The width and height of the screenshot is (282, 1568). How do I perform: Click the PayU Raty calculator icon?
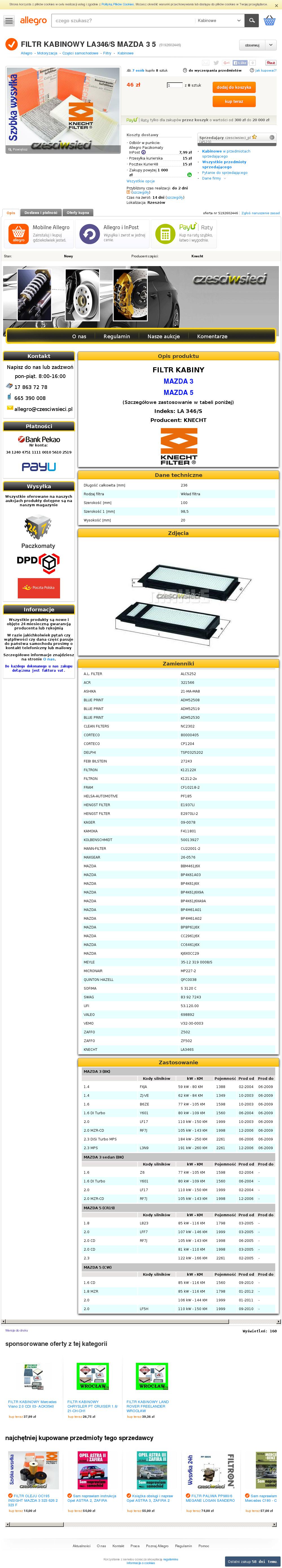click(x=165, y=234)
